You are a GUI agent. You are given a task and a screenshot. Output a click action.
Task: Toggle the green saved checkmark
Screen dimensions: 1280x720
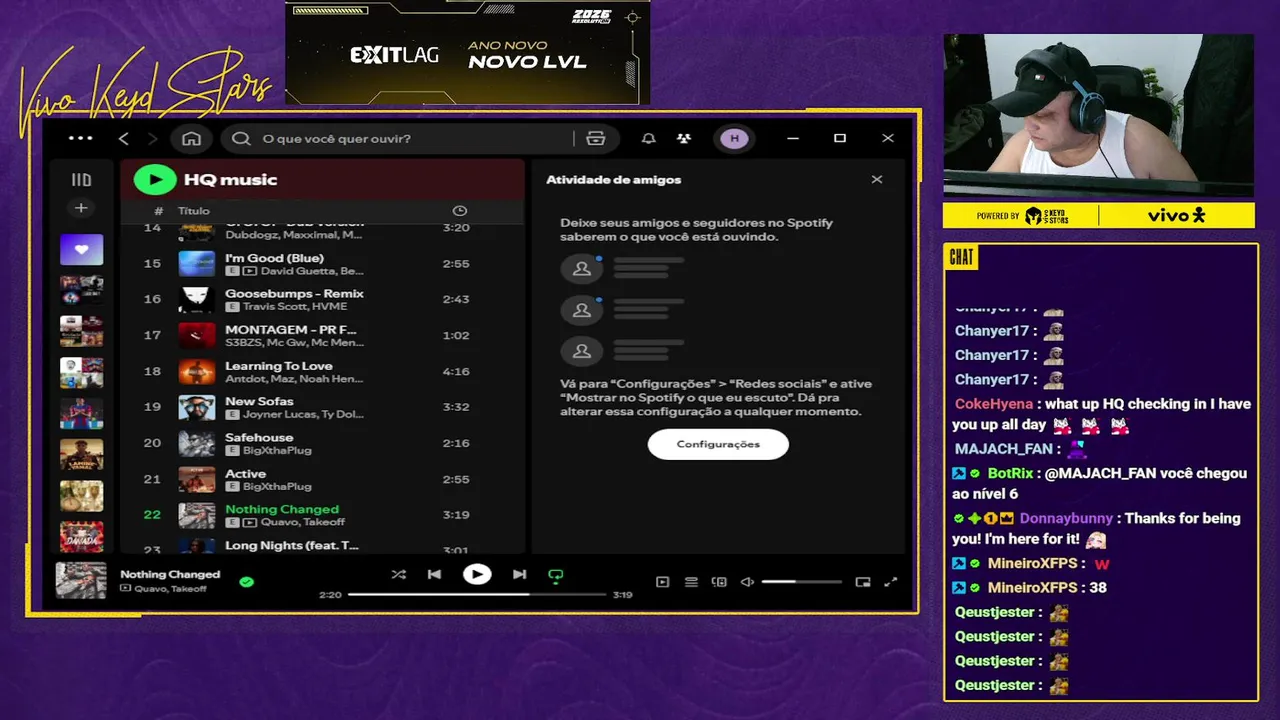tap(246, 581)
